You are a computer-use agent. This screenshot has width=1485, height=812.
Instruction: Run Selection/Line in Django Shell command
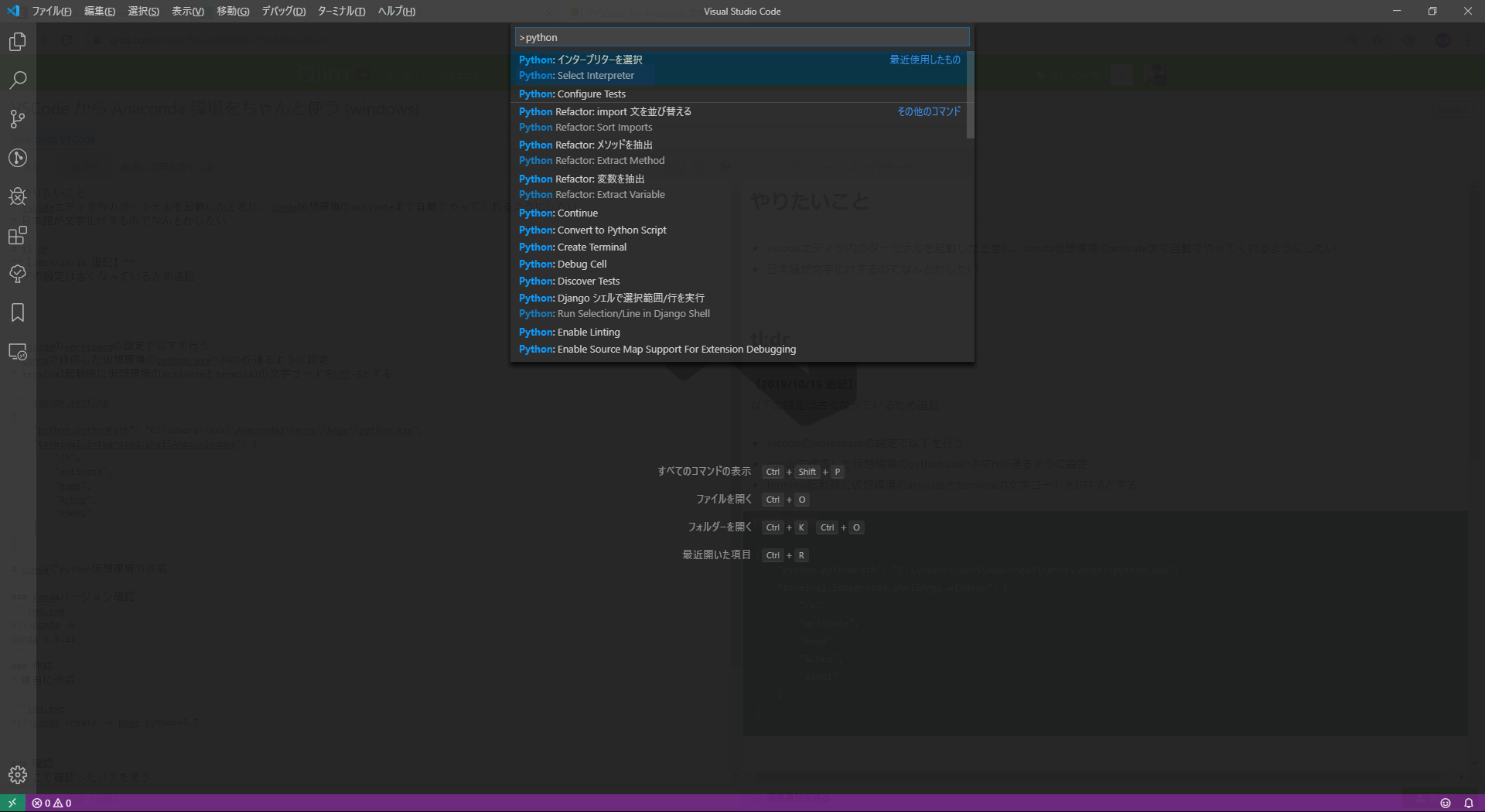740,305
